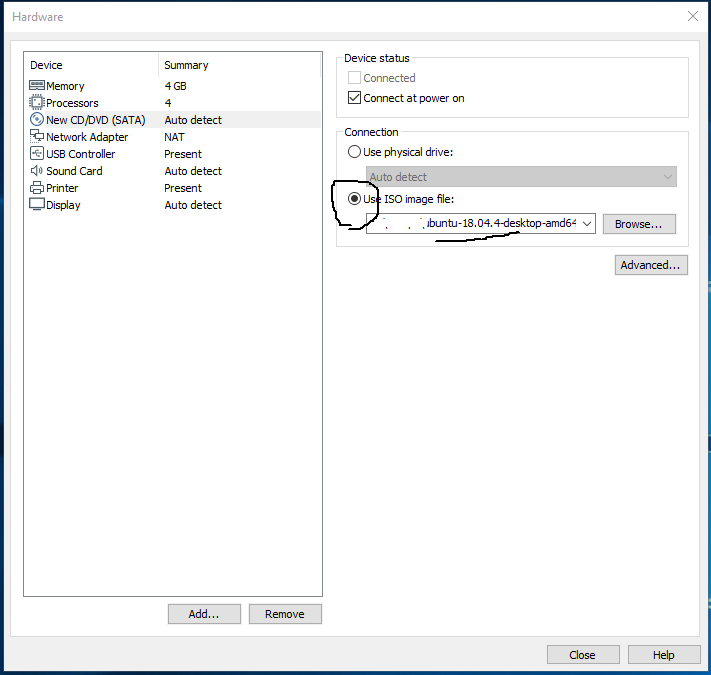Toggle the Connected checkbox
The image size is (711, 675).
click(354, 78)
